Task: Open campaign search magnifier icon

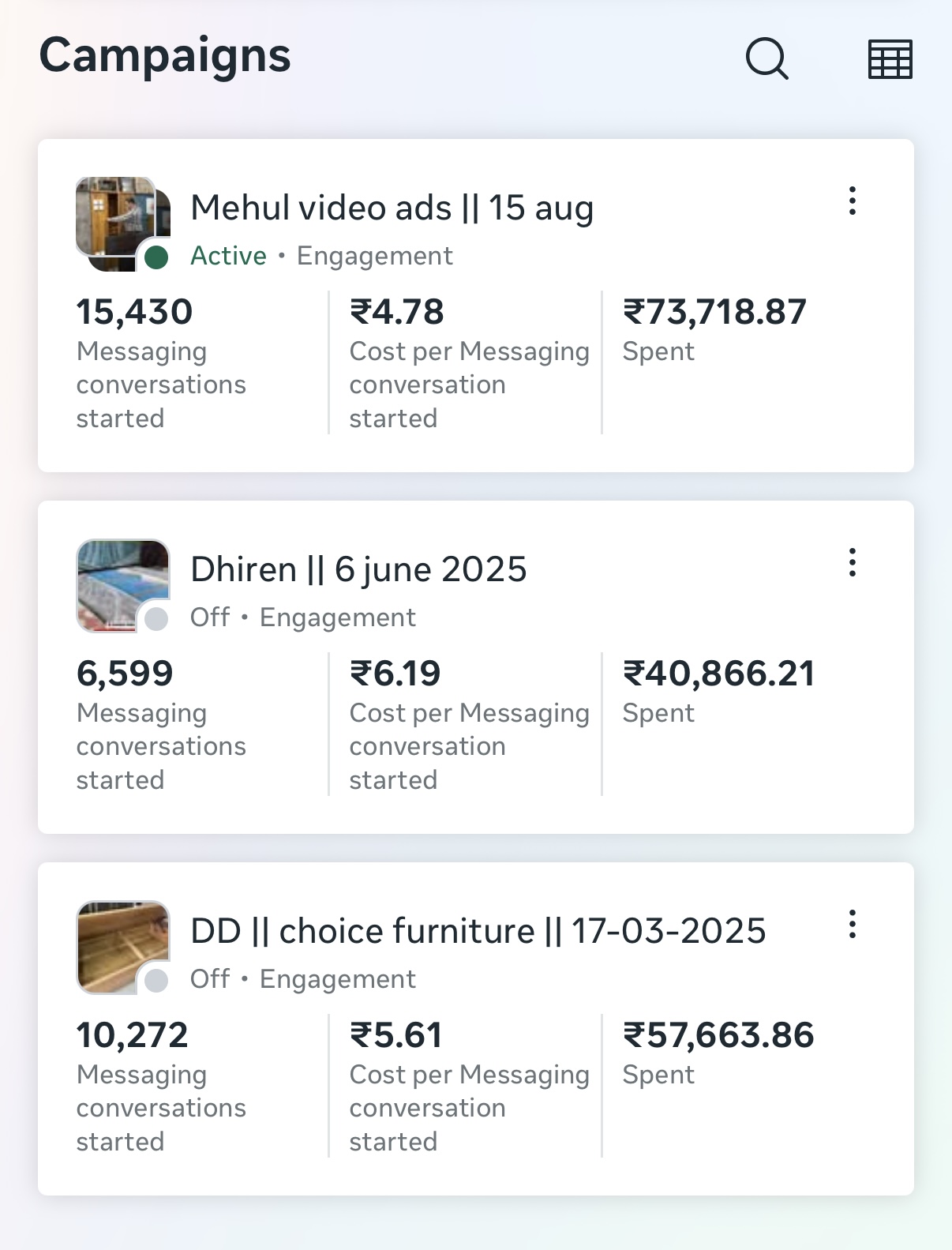Action: click(x=766, y=59)
